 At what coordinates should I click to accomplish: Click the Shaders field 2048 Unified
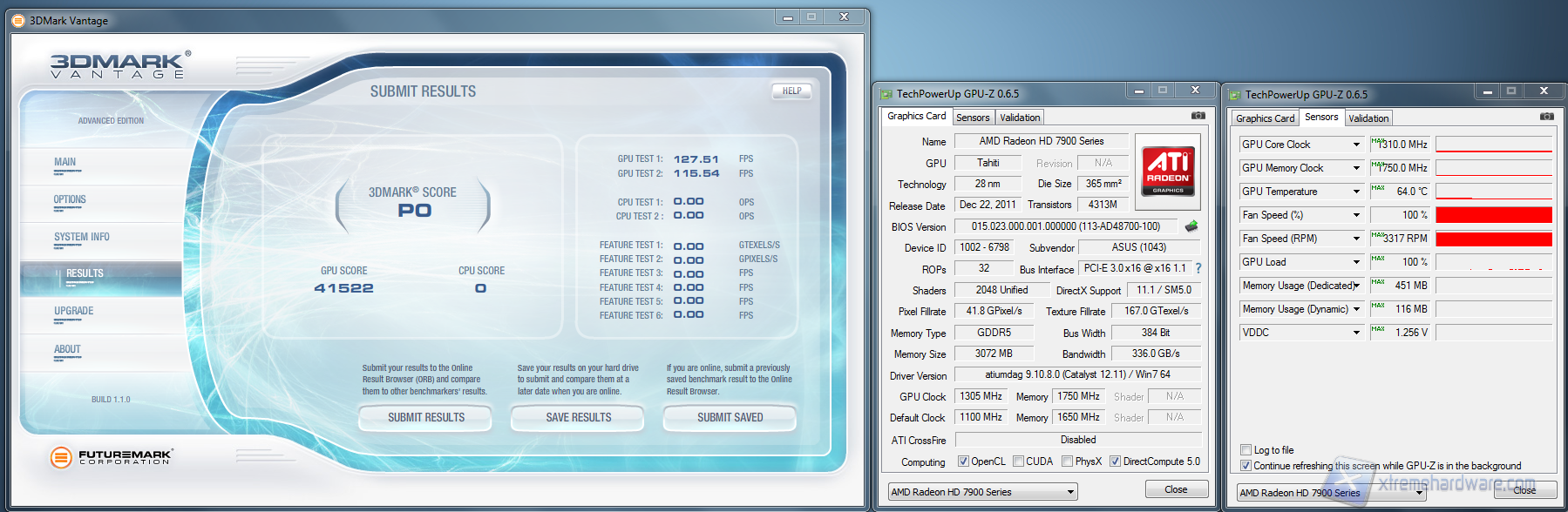1001,290
